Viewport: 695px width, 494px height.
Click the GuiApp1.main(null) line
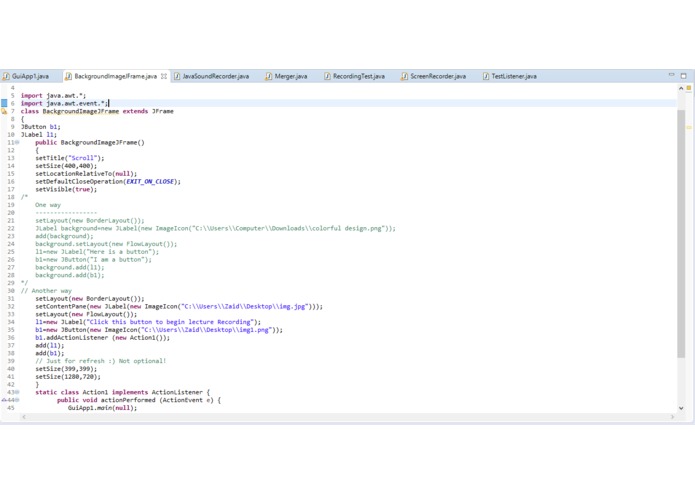point(102,408)
